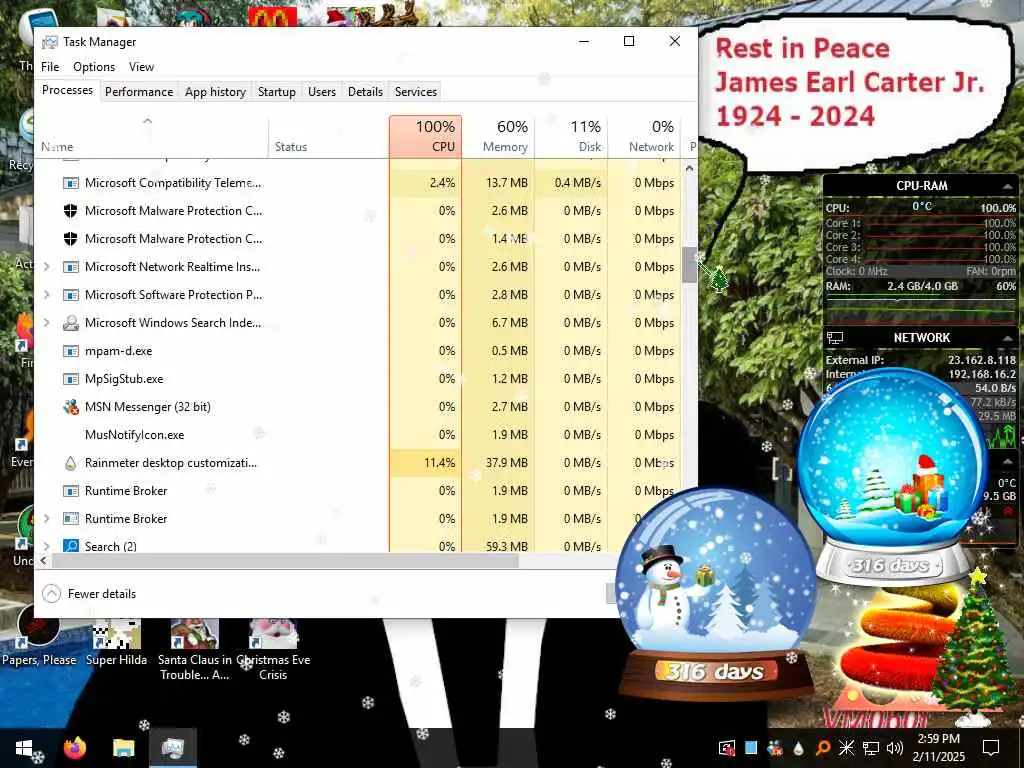Click the Rainmeter water drop process icon

[71, 463]
